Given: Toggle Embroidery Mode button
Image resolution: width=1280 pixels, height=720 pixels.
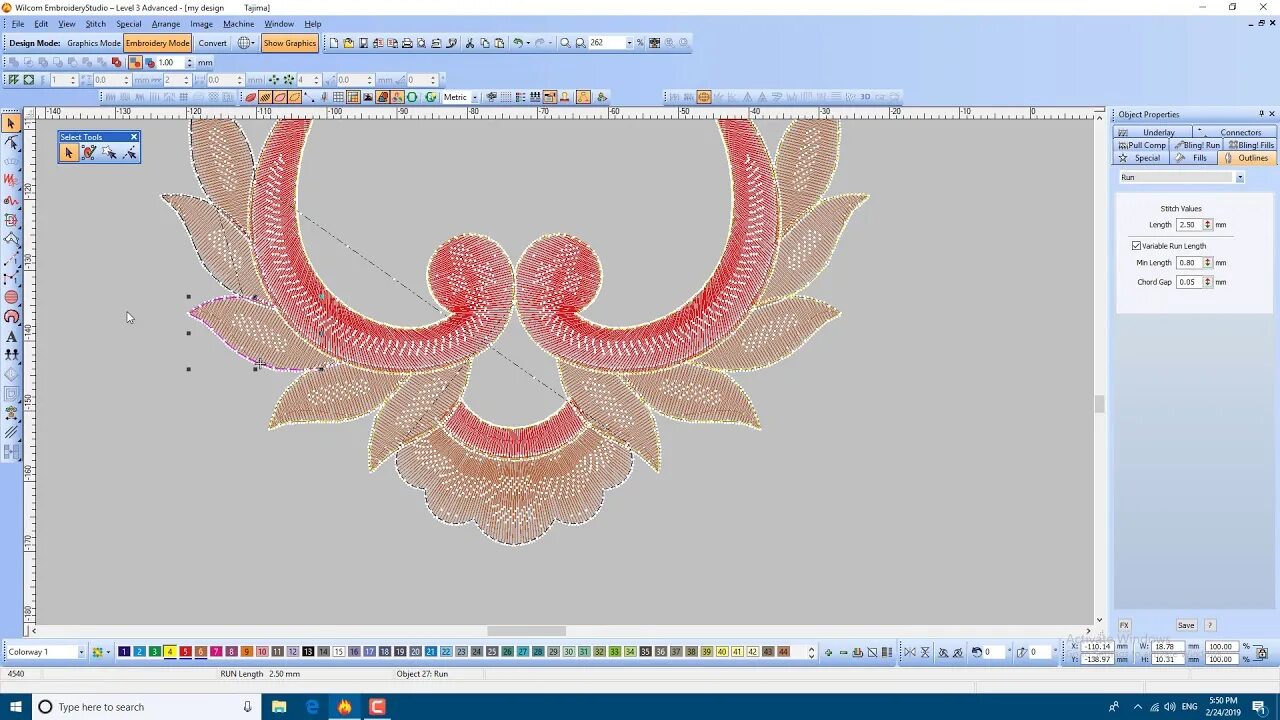Looking at the screenshot, I should 158,43.
